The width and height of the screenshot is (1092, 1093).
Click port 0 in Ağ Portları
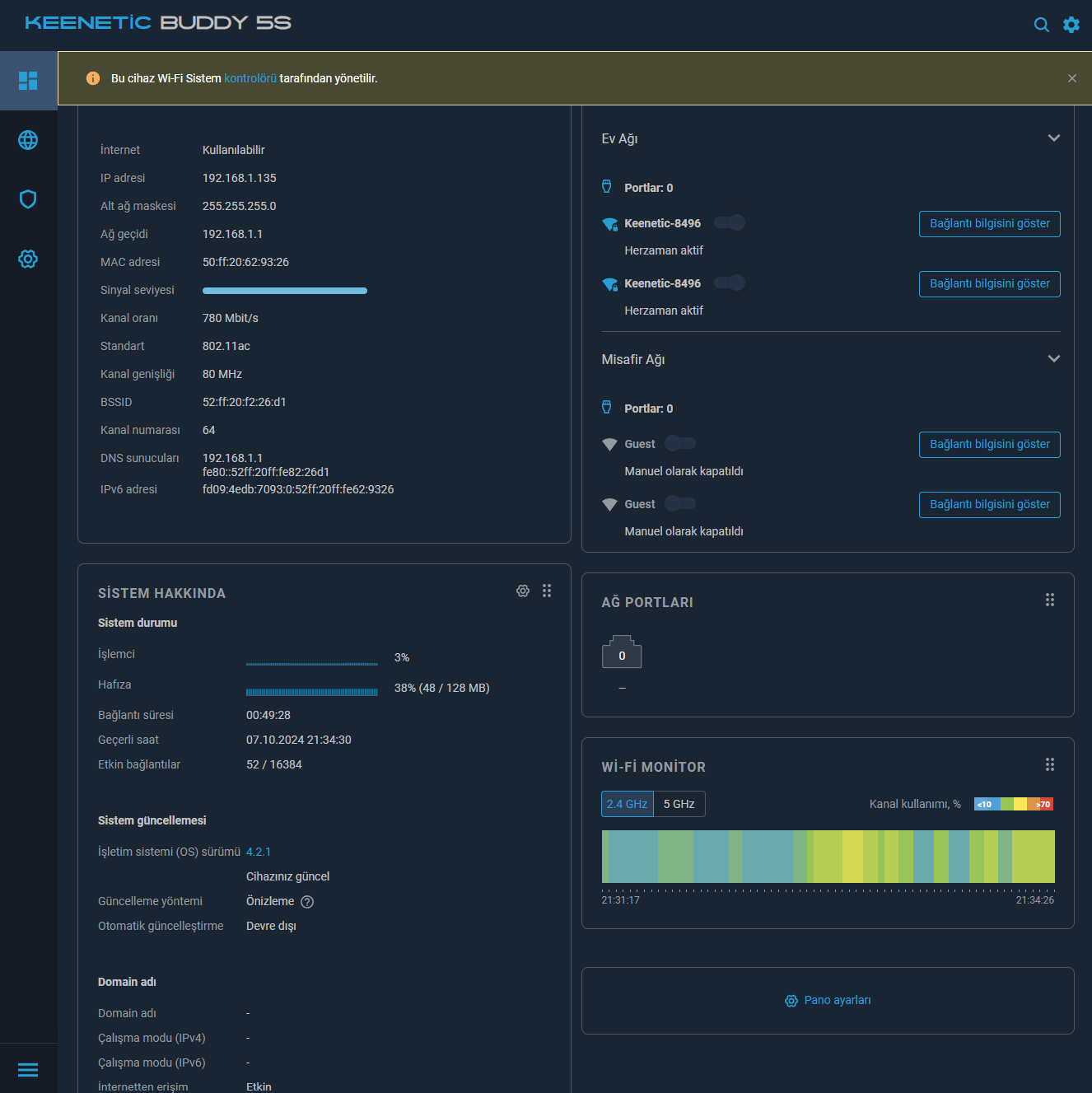[x=622, y=654]
